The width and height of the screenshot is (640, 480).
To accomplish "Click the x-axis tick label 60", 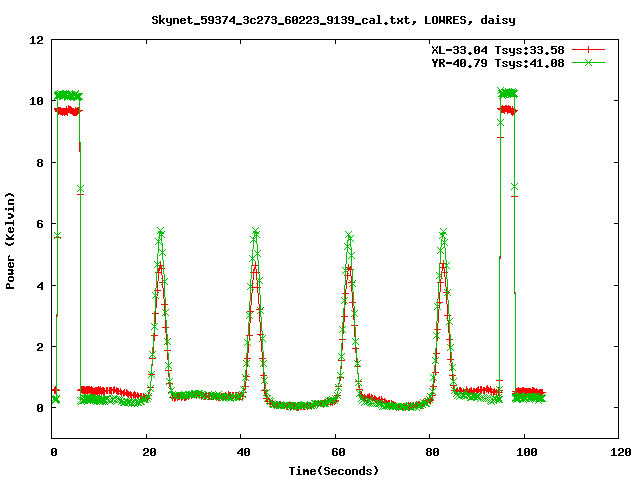I will pos(338,452).
